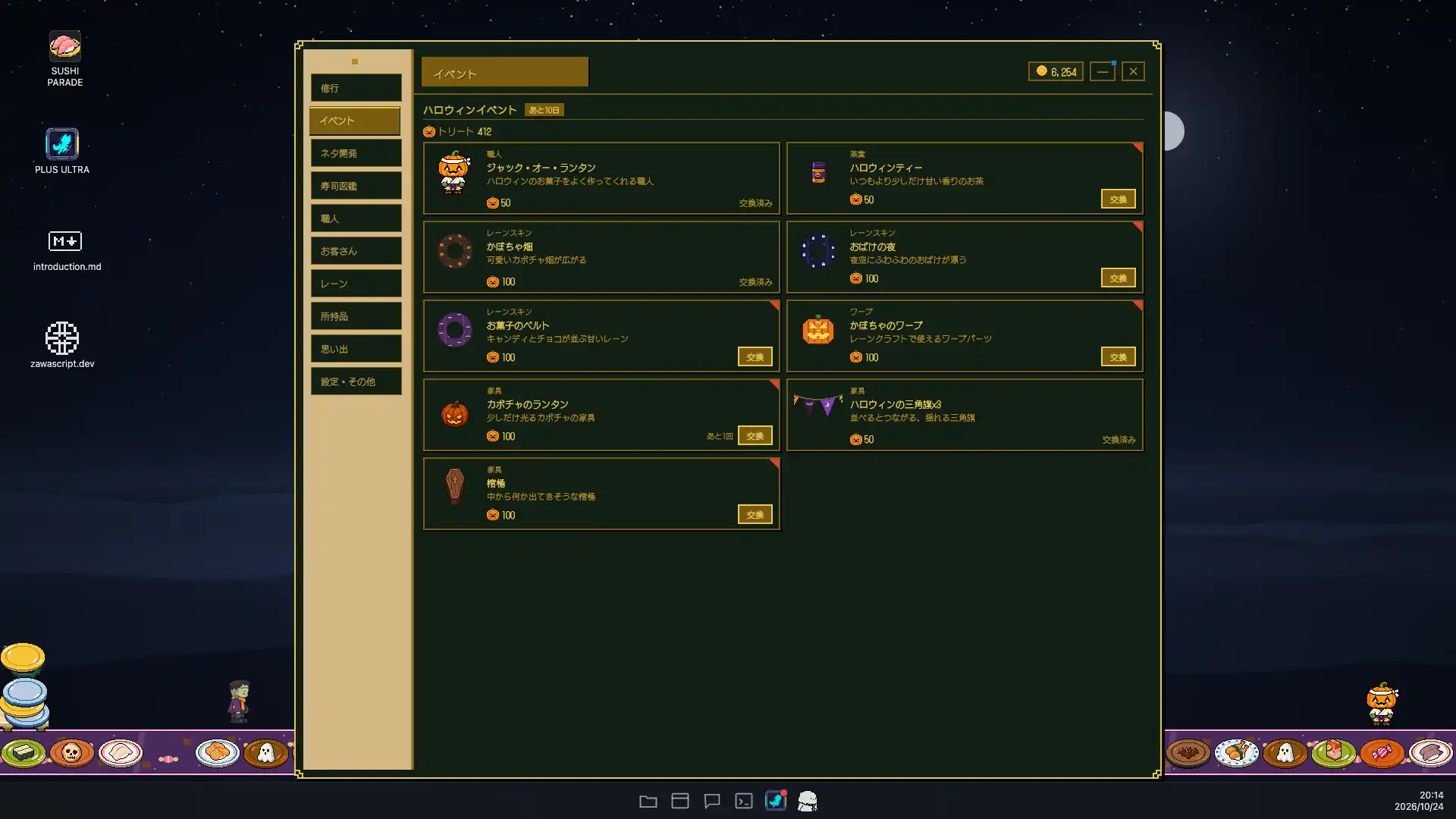Click the coin balance 6,254 display

1056,71
